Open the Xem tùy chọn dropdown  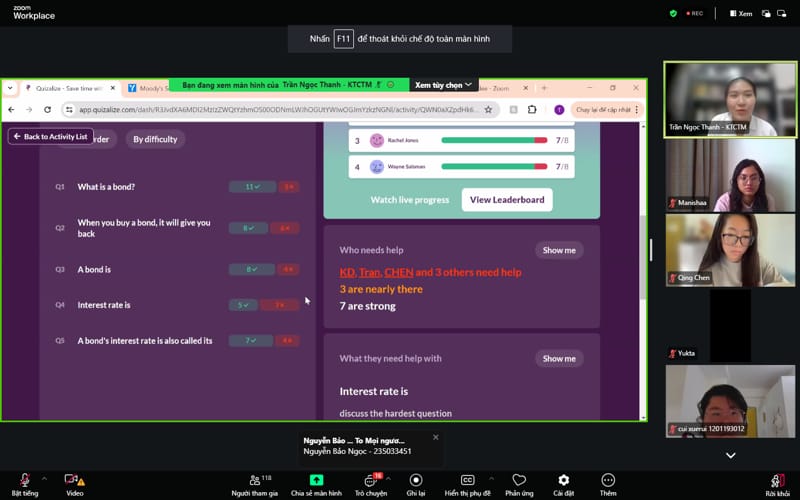[444, 85]
